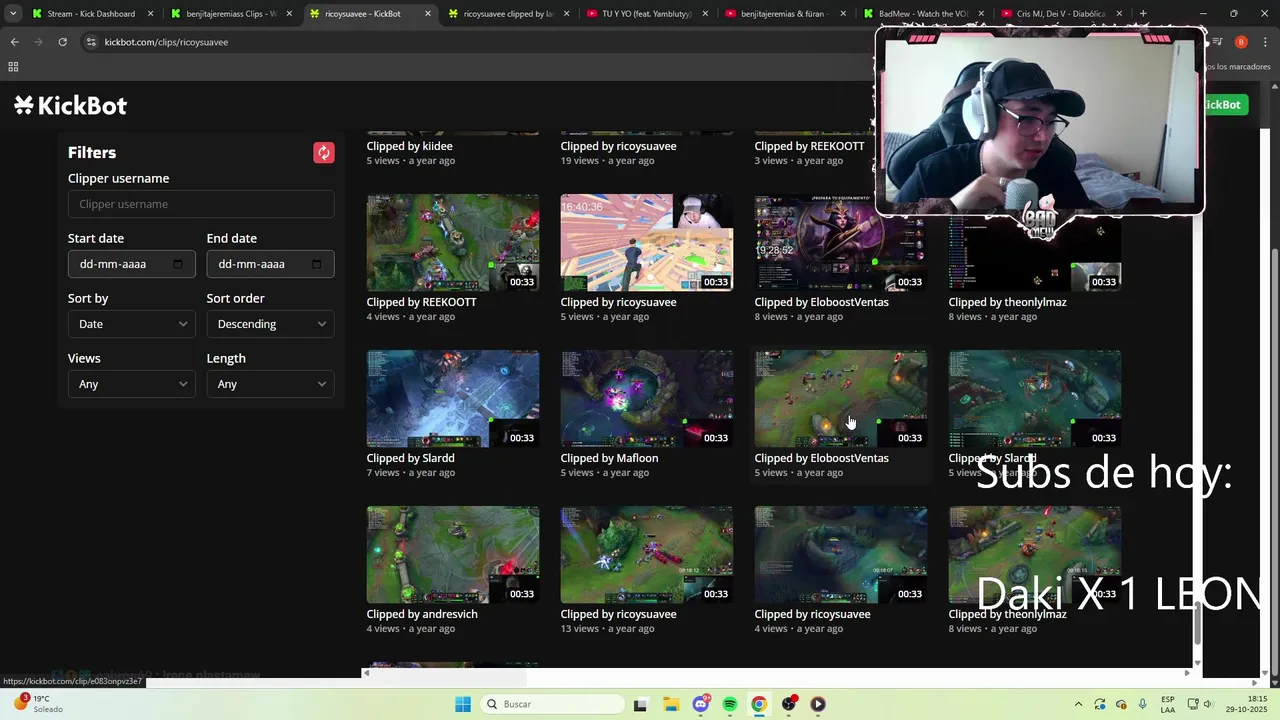Open the Sort order Descending dropdown

tap(270, 324)
